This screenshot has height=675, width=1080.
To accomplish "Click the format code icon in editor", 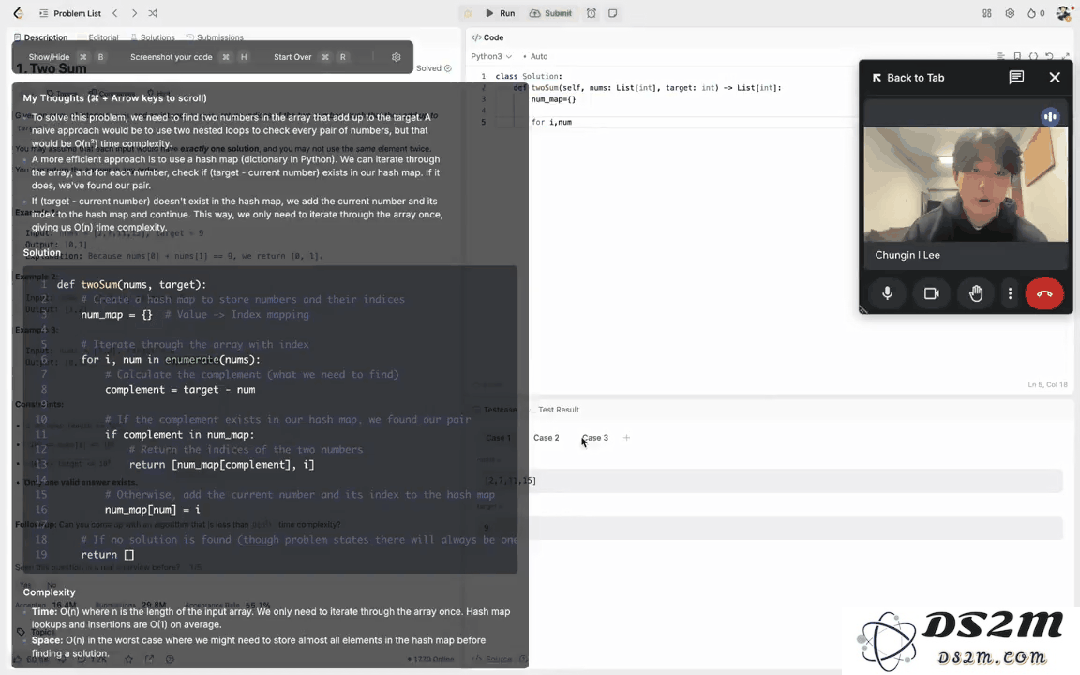I will 1001,56.
